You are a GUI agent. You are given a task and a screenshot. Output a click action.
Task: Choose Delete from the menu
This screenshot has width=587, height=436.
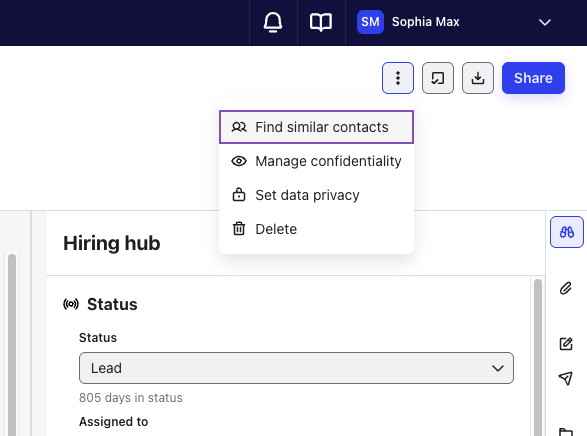click(316, 229)
